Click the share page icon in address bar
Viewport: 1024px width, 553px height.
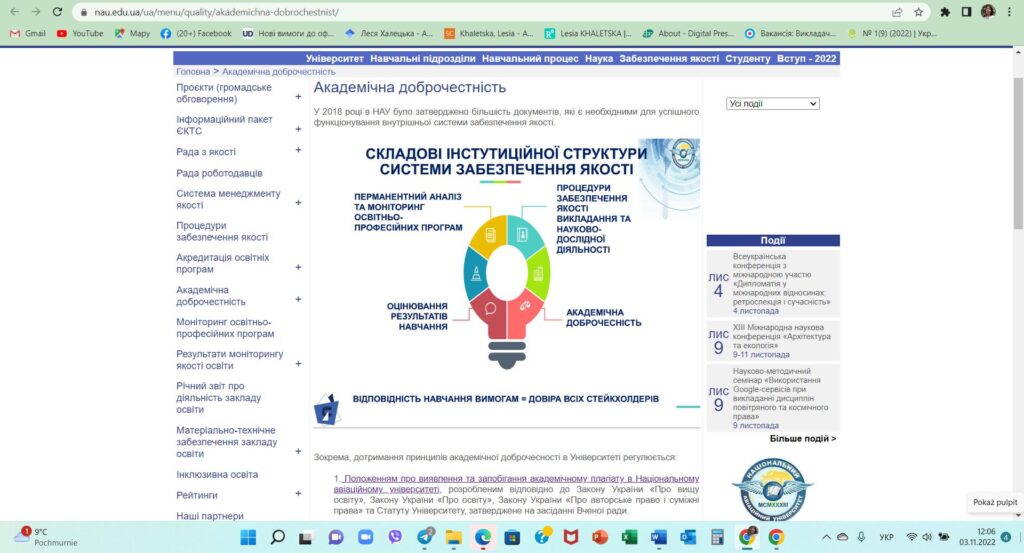pyautogui.click(x=896, y=12)
